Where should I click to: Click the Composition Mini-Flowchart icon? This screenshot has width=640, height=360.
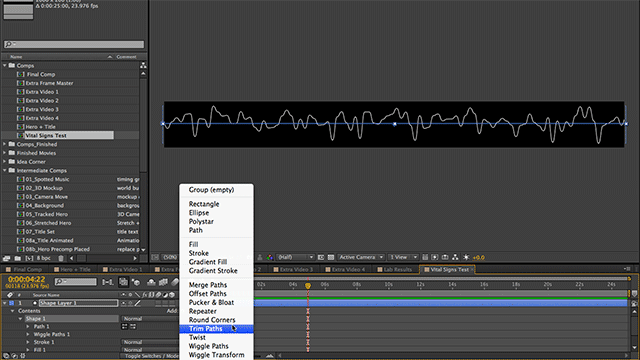(x=108, y=282)
